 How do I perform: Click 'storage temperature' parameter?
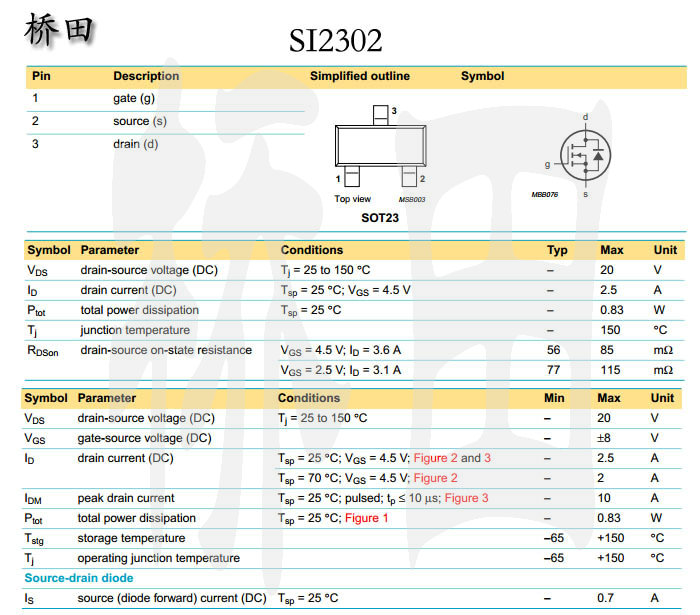(x=131, y=539)
